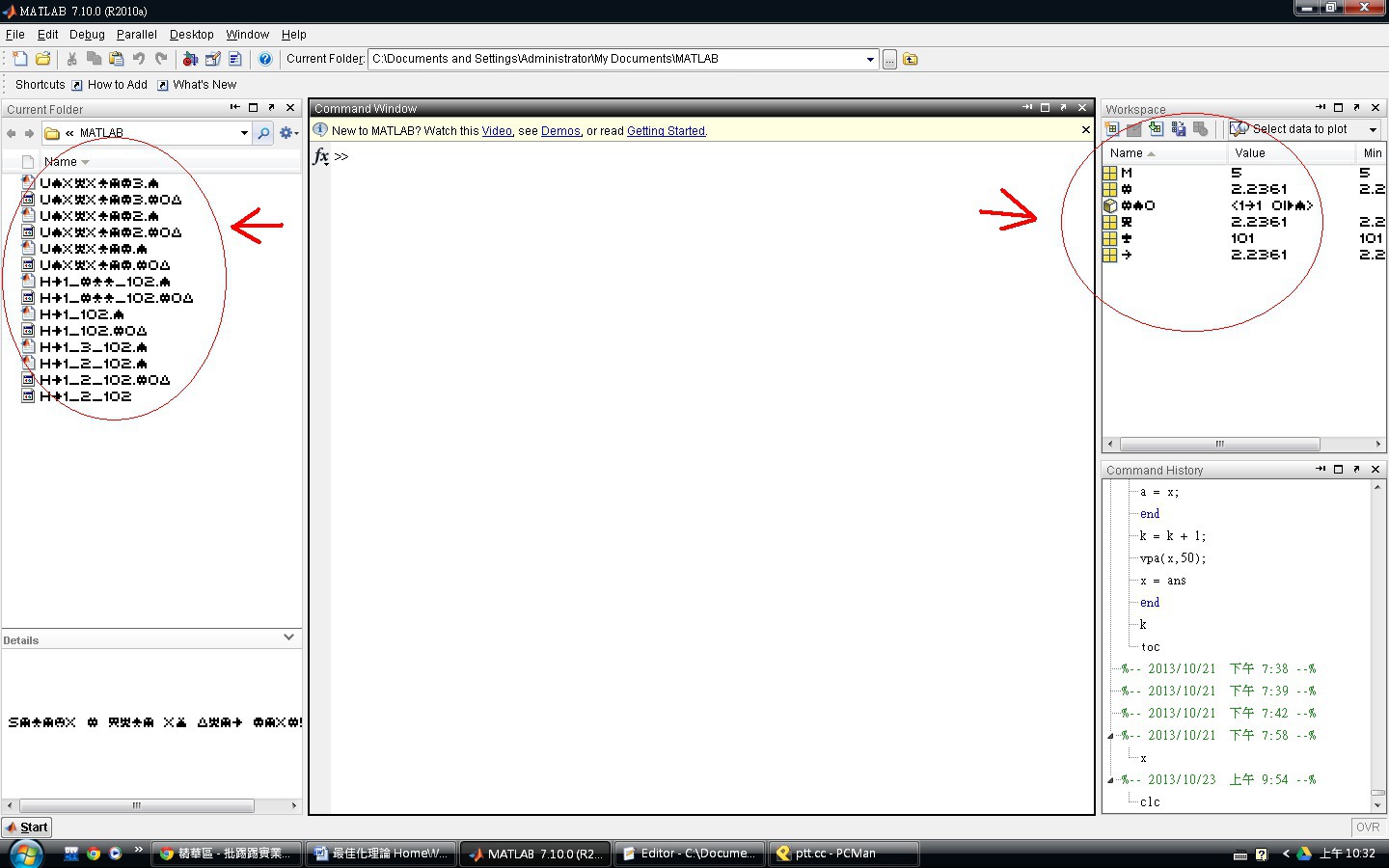Open the GUIDE tool icon
The image size is (1389, 868).
[x=212, y=59]
